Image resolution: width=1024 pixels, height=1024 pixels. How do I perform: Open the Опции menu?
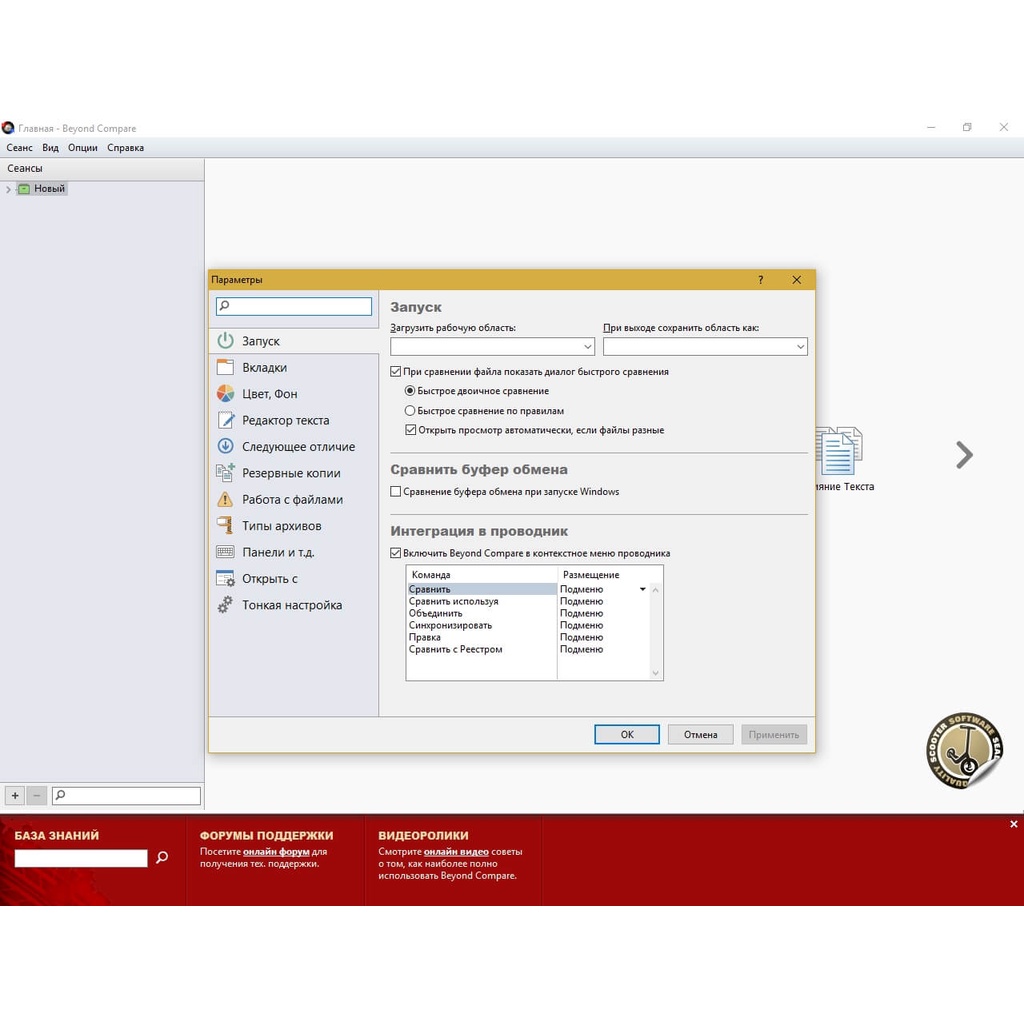[83, 148]
